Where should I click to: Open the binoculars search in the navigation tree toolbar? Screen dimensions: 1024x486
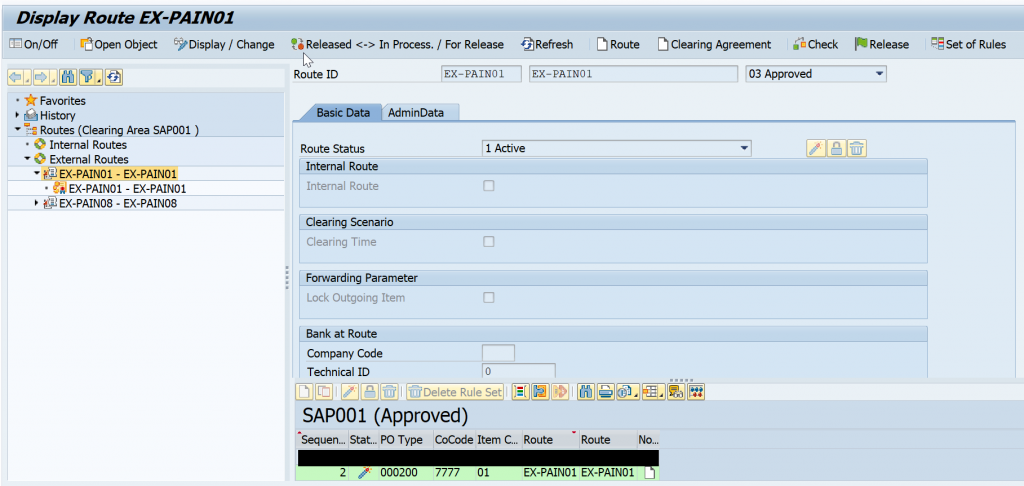coord(69,78)
